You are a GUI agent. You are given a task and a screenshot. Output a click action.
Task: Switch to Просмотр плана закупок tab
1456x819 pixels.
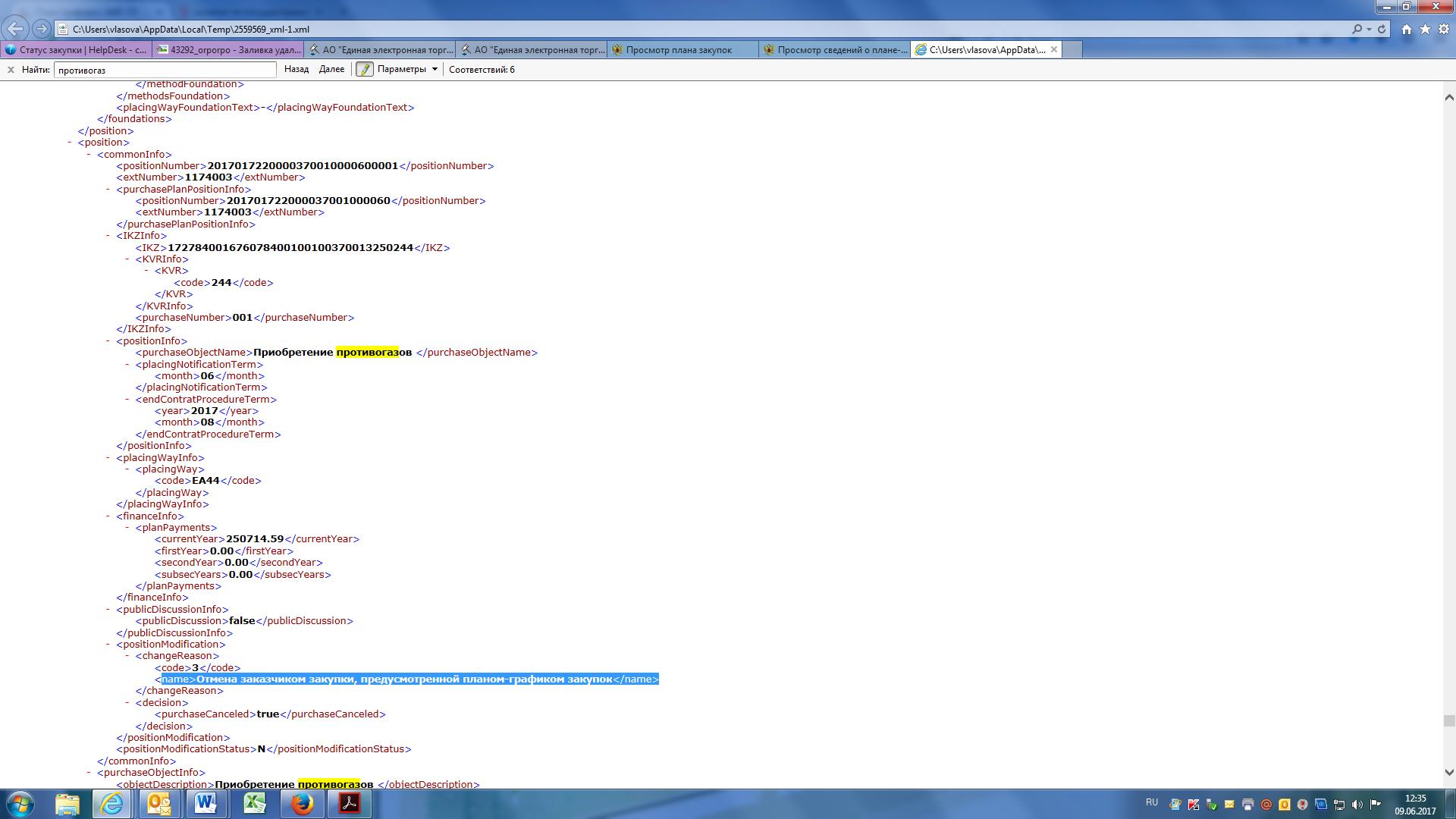point(679,50)
